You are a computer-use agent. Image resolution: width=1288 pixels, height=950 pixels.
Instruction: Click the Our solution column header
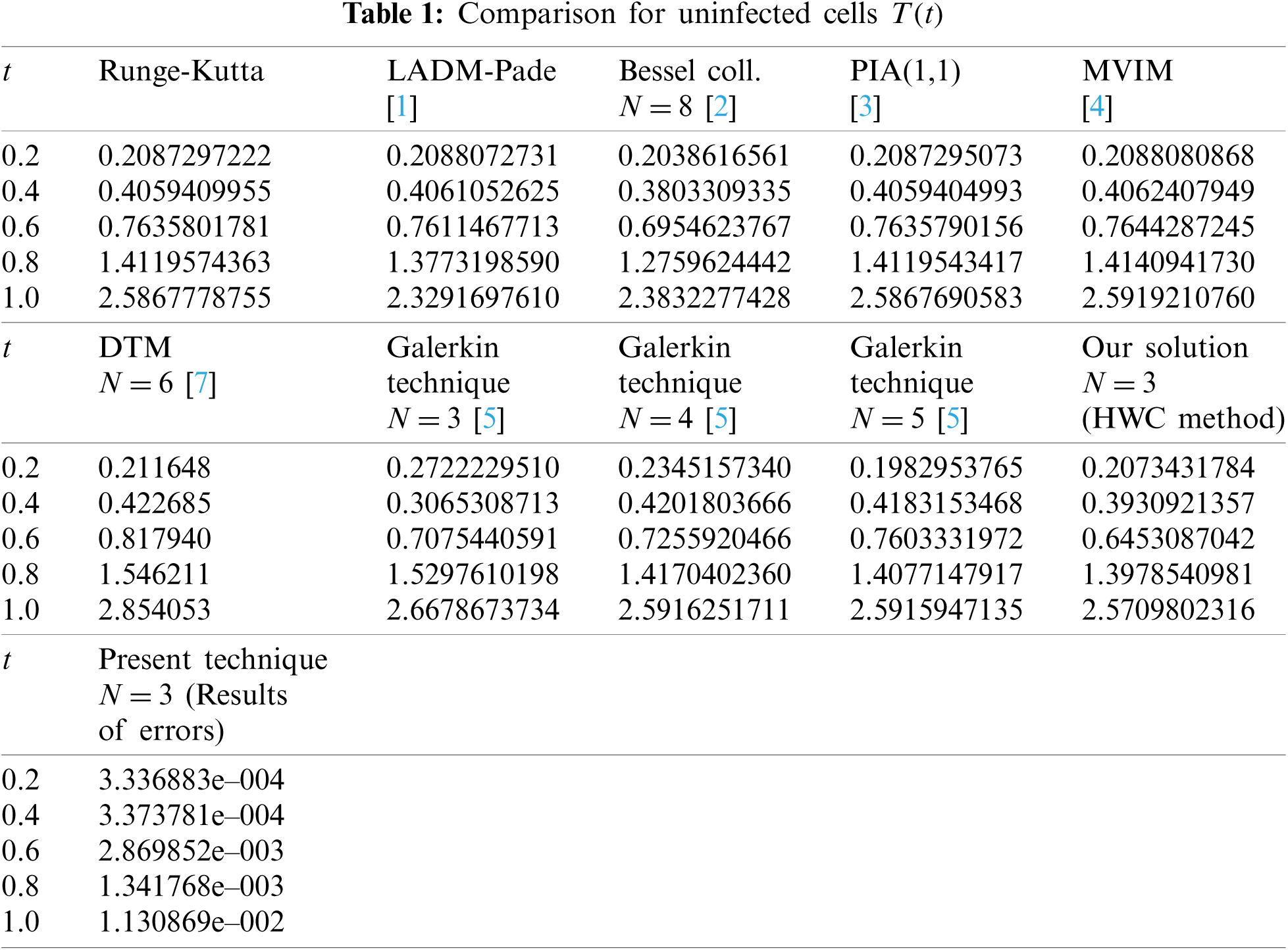[x=1164, y=348]
